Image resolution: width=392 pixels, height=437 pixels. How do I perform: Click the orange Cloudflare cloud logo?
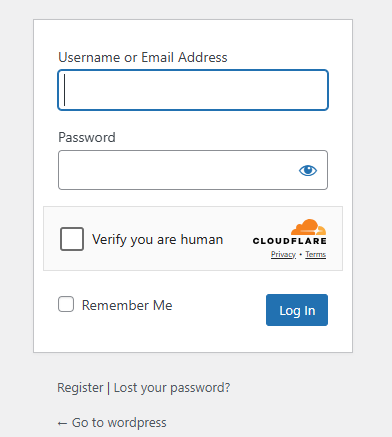point(308,227)
